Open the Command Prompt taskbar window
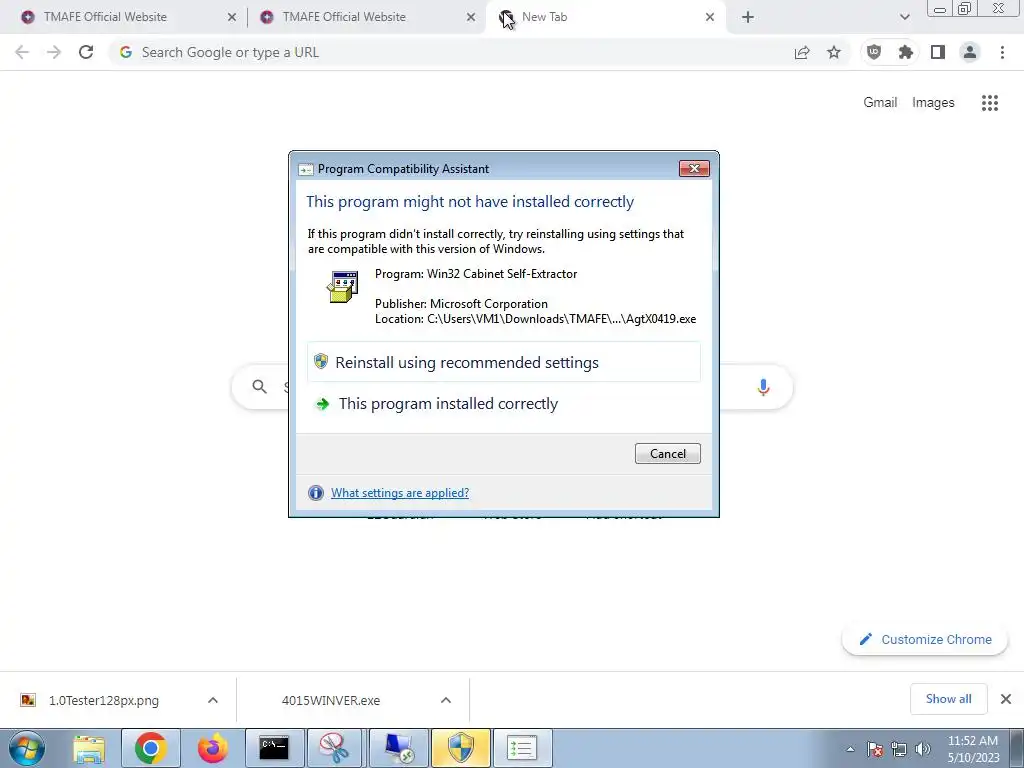1024x768 pixels. coord(274,748)
